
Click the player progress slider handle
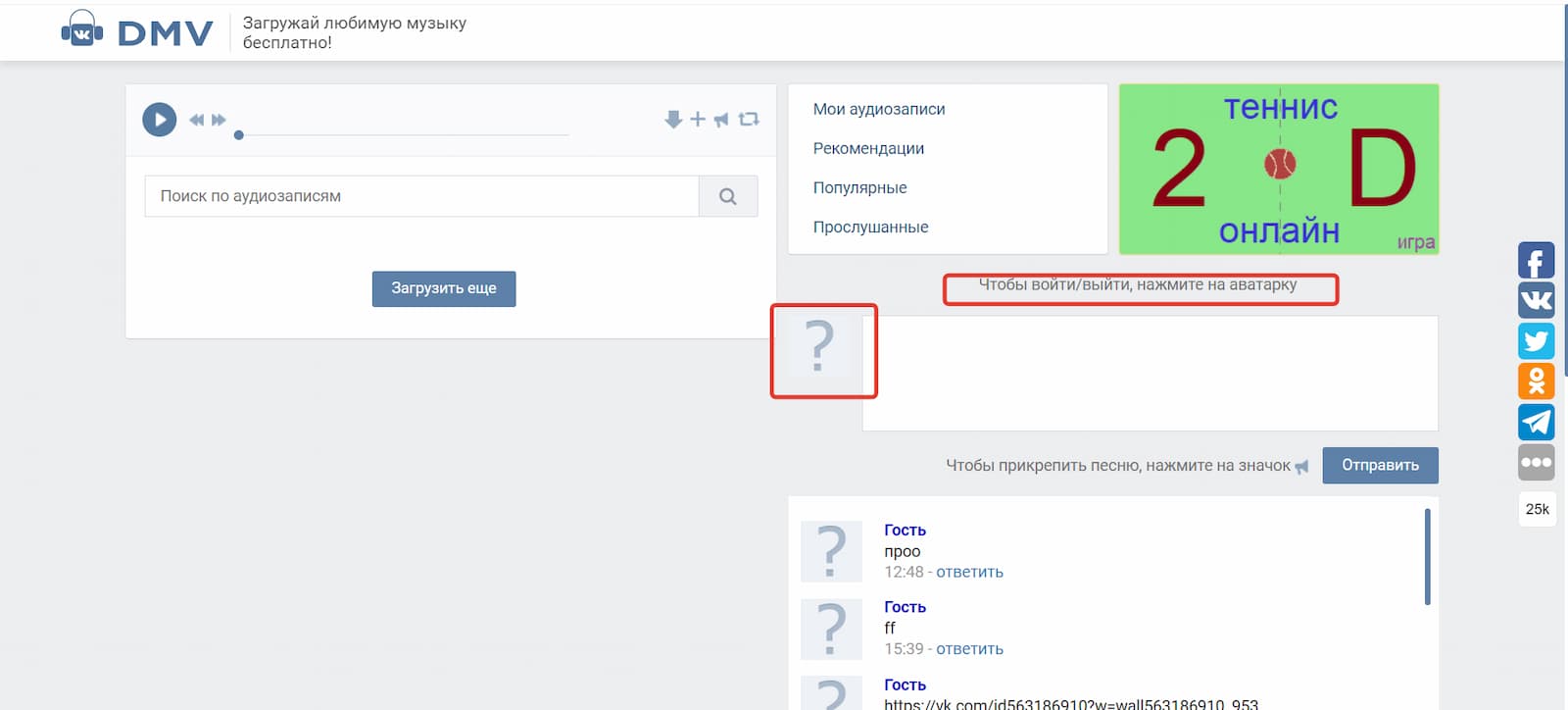[x=238, y=135]
